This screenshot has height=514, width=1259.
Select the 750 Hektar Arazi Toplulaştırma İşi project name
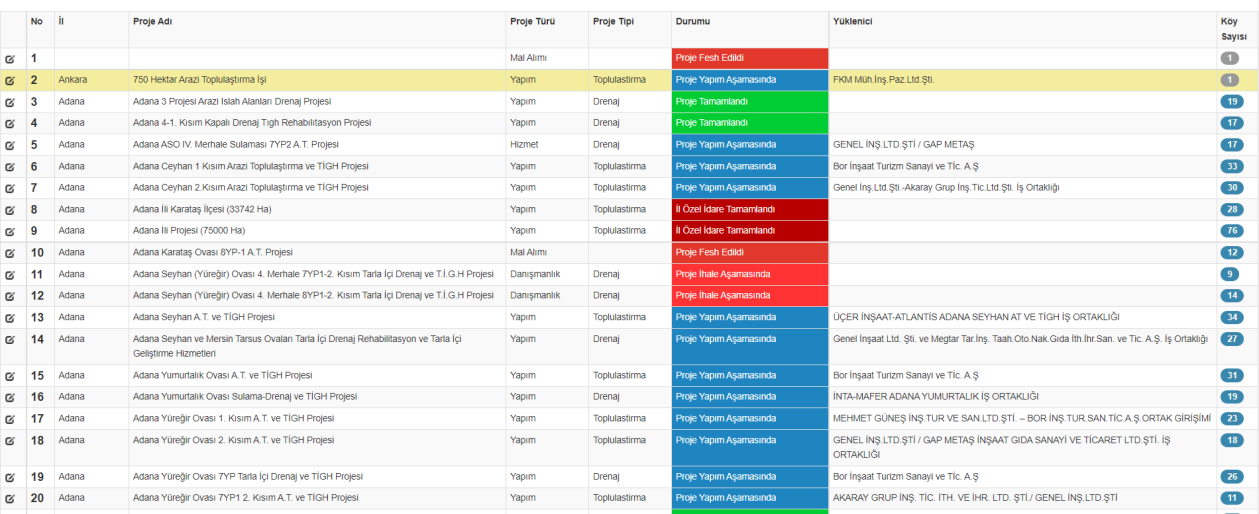(199, 80)
